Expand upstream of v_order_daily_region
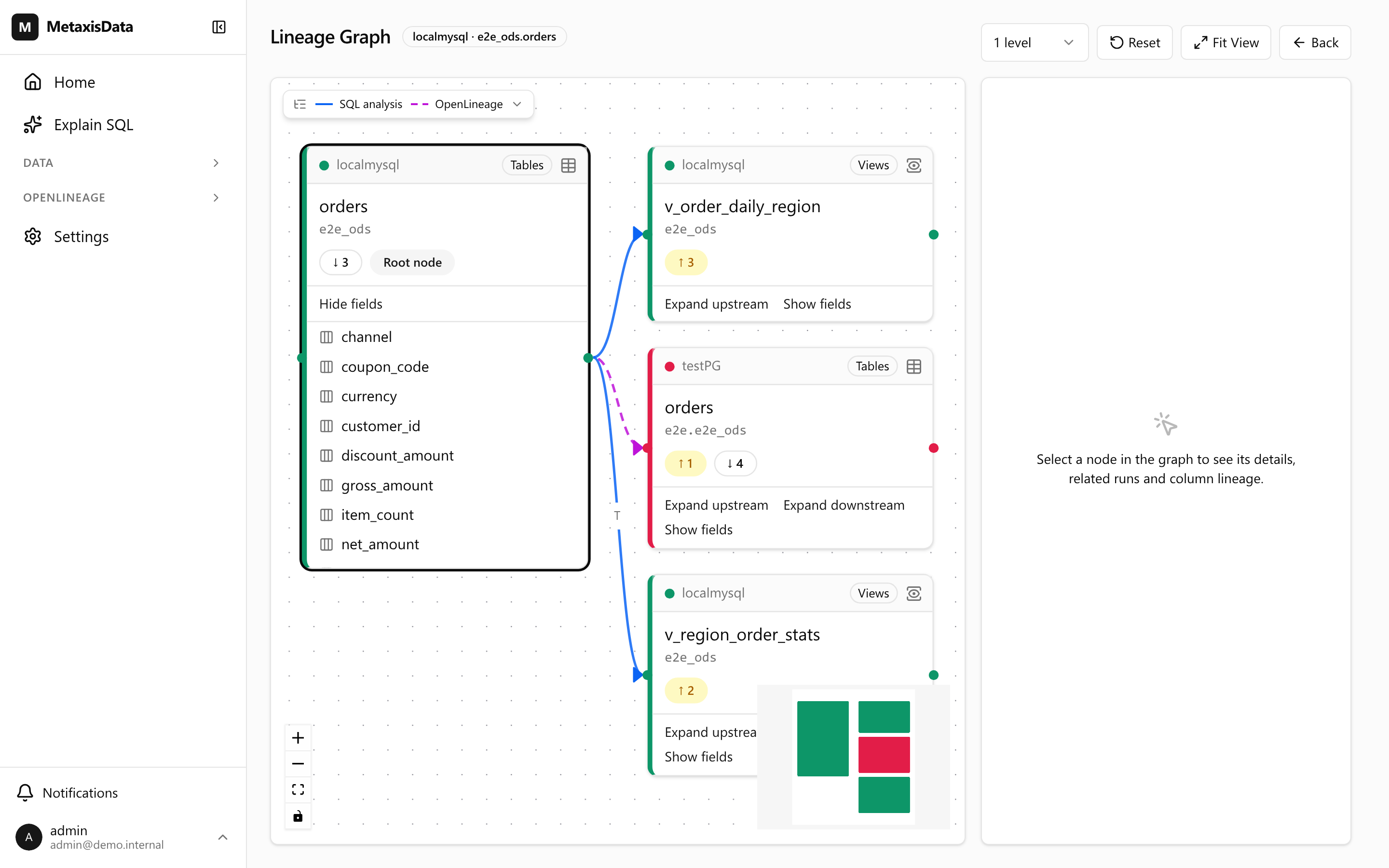This screenshot has width=1389, height=868. 716,304
